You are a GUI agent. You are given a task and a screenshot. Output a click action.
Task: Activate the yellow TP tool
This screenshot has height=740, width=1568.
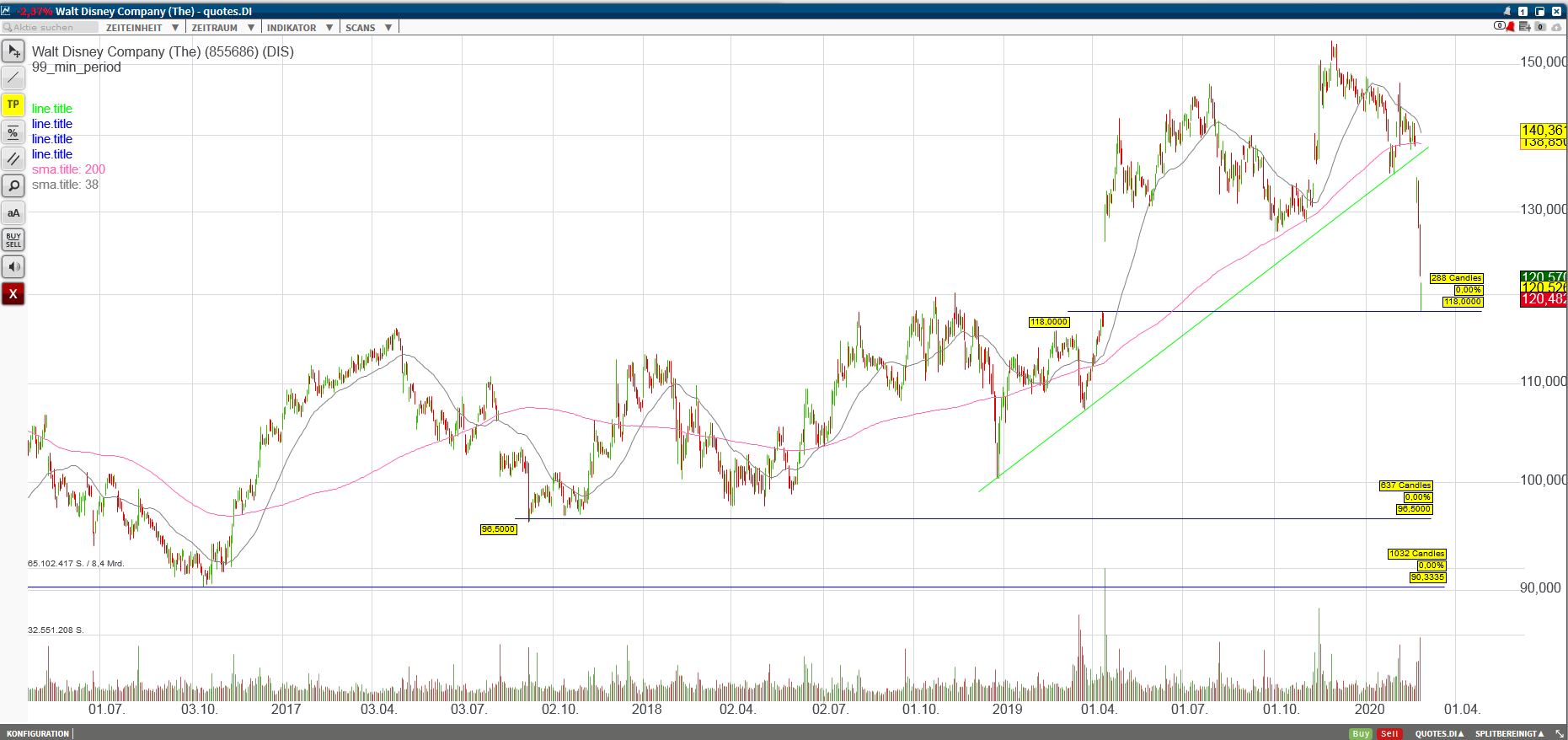click(13, 105)
